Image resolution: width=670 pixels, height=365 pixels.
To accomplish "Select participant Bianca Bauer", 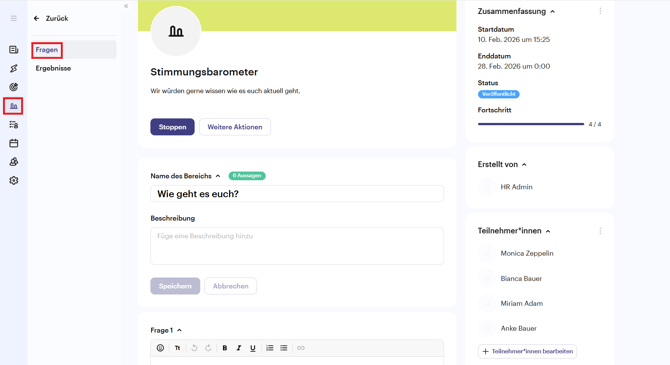I will (x=521, y=279).
